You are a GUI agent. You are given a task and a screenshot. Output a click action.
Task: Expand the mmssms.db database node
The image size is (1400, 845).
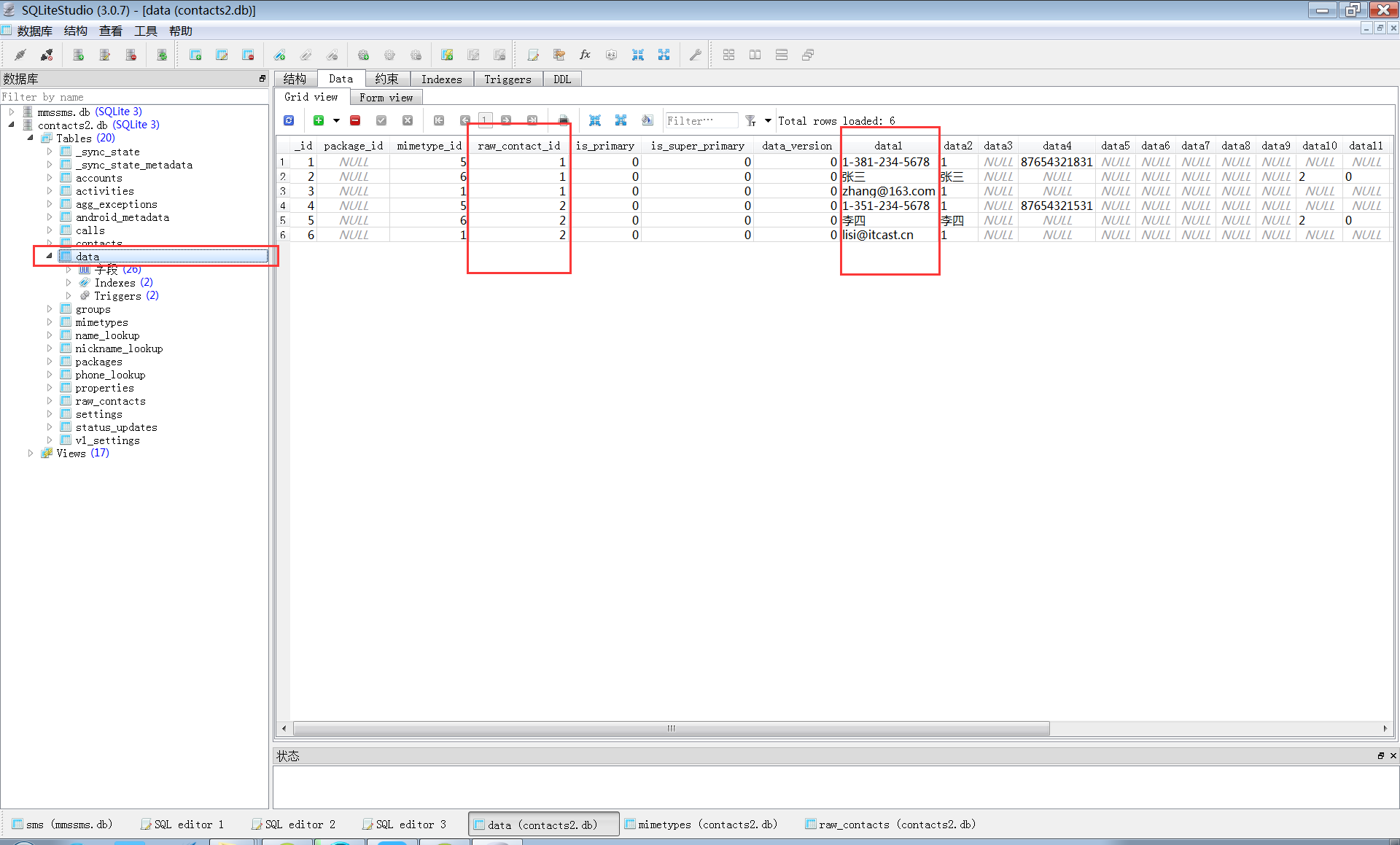click(x=12, y=112)
